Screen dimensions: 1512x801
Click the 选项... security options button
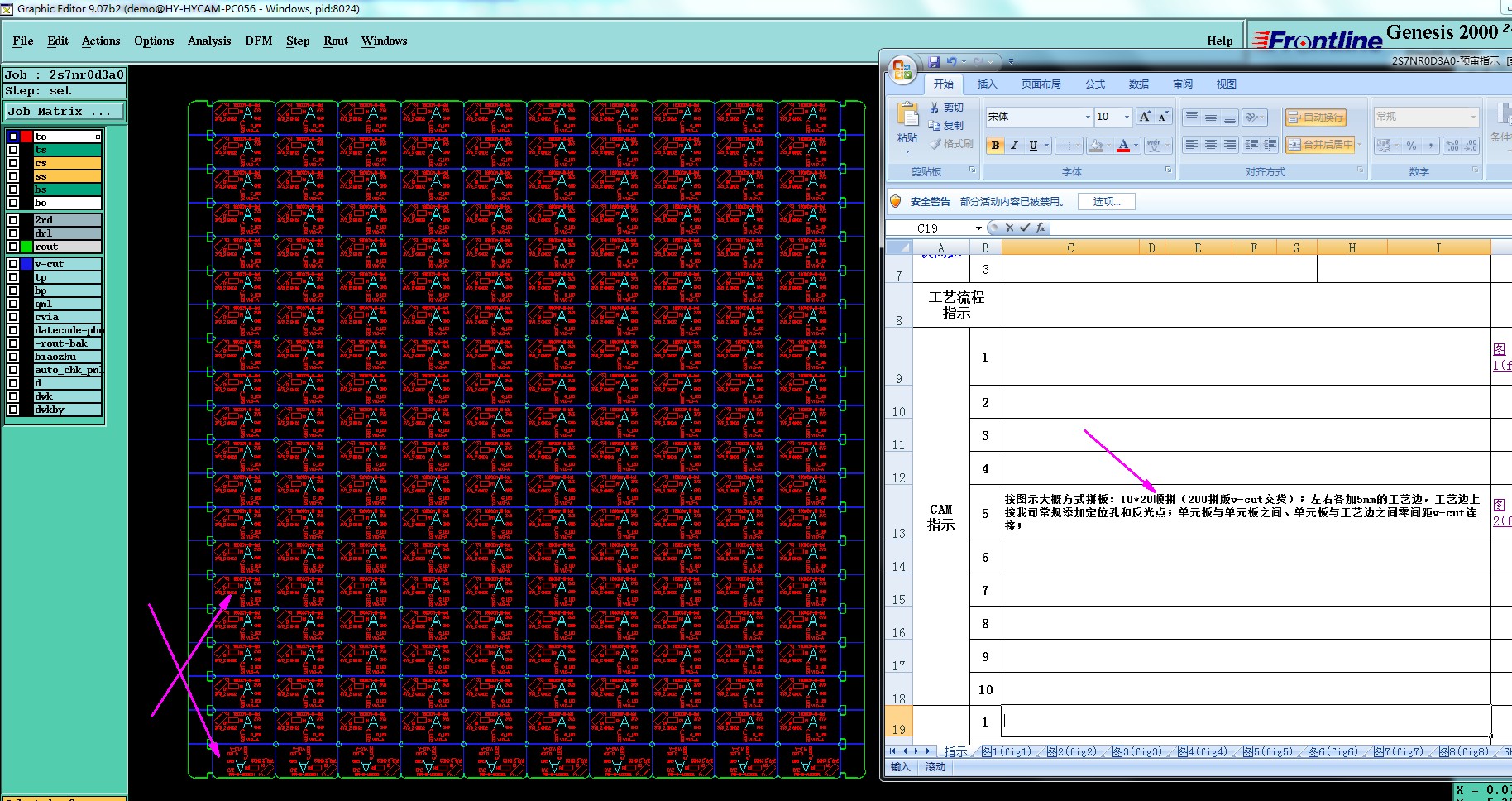1107,201
